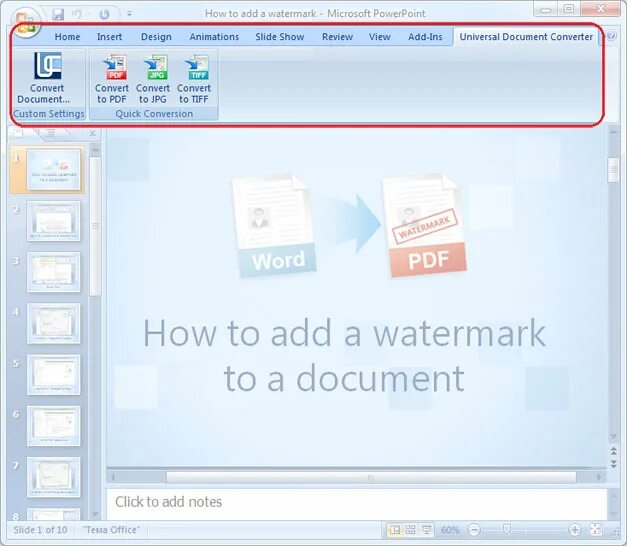Select slide 2 thumbnail
627x546 pixels.
54,221
